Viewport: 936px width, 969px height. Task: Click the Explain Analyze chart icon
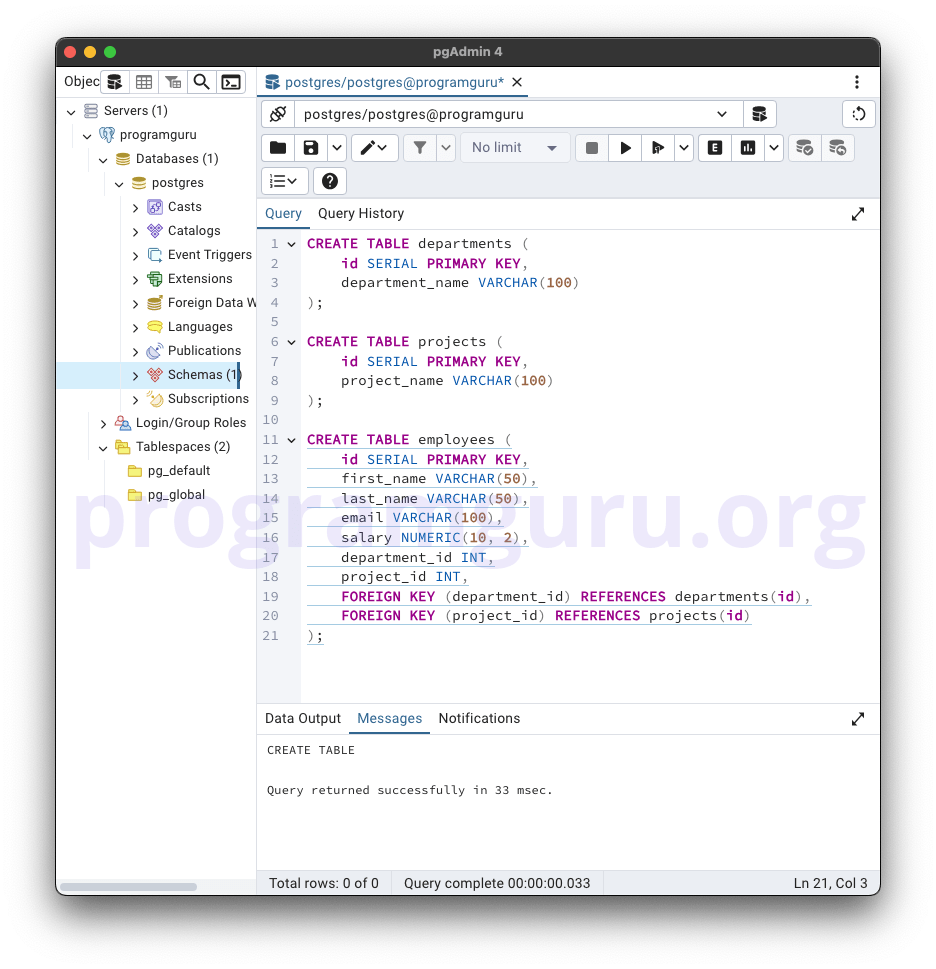748,148
